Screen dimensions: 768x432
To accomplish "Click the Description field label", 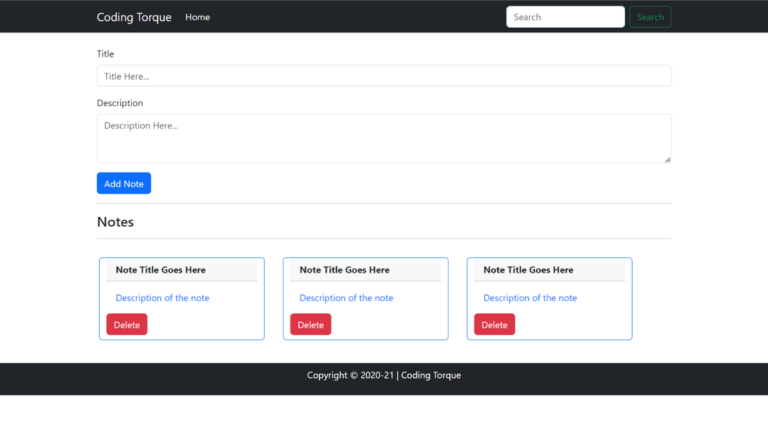I will click(120, 103).
